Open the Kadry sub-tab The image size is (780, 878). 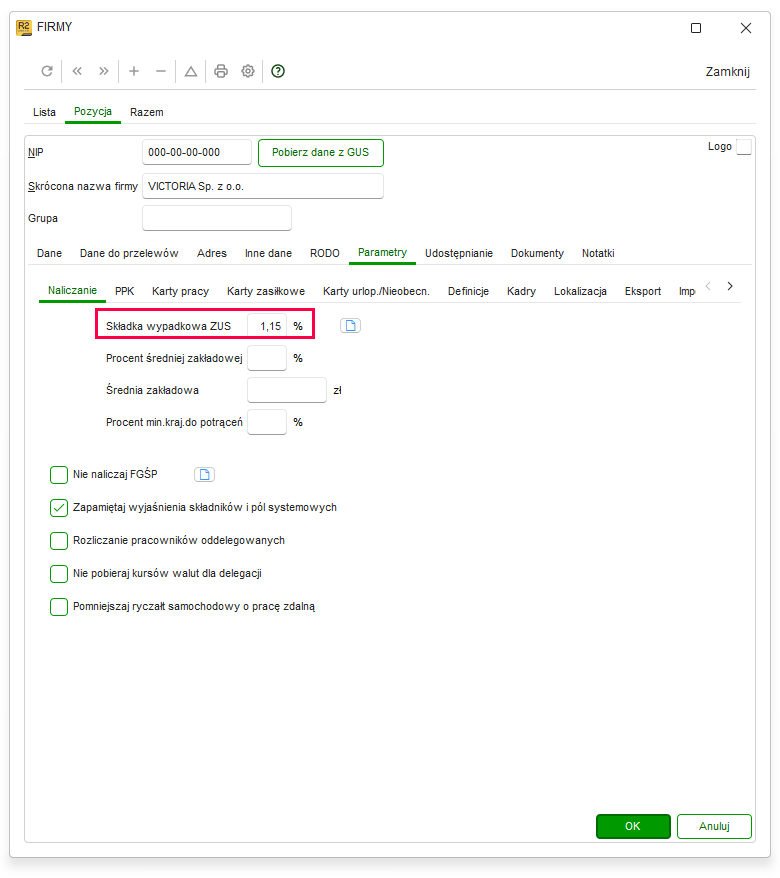click(521, 291)
